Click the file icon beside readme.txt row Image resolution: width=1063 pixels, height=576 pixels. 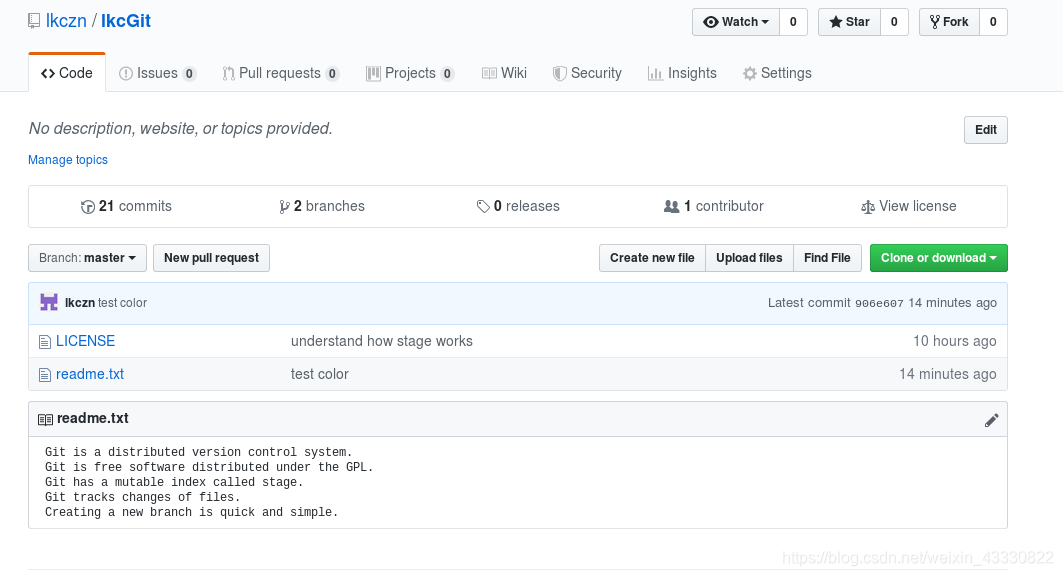(45, 375)
